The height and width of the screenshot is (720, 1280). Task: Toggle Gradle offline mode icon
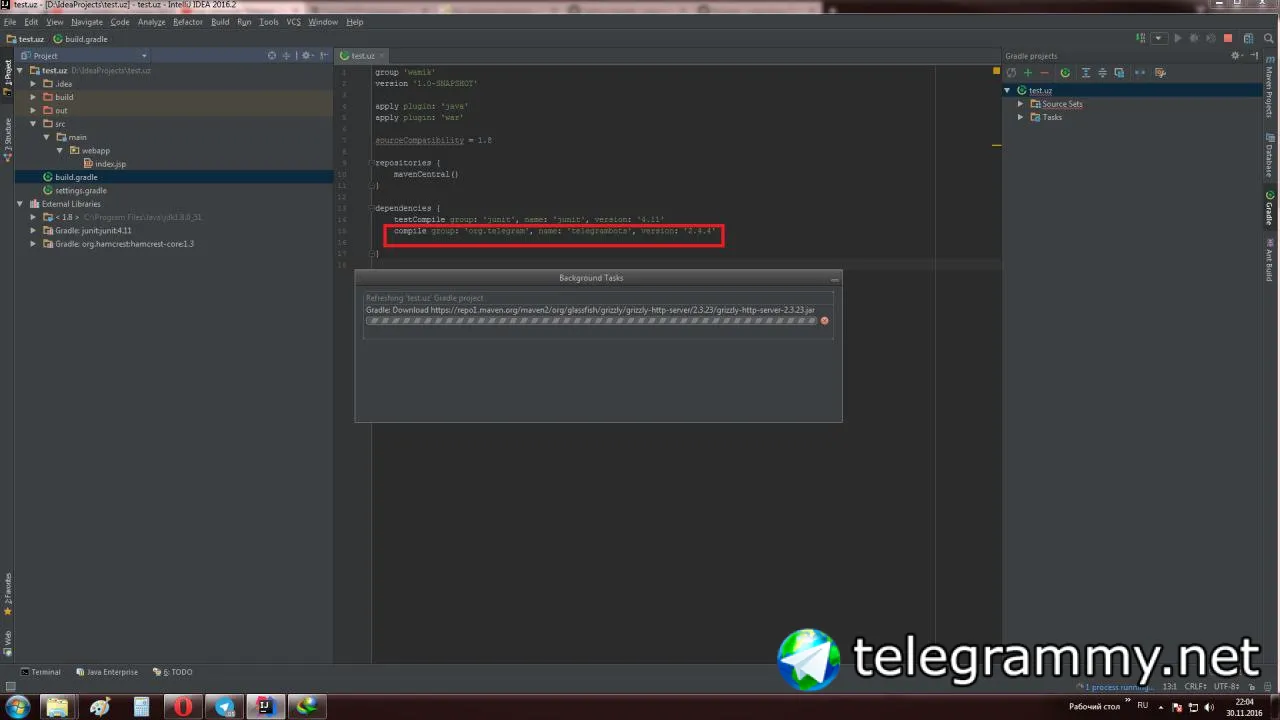[x=1140, y=73]
